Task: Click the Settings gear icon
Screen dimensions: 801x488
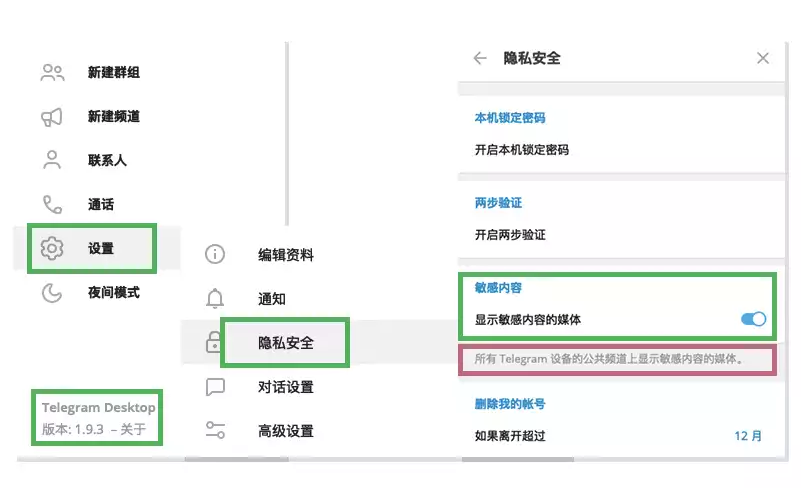Action: click(x=52, y=248)
